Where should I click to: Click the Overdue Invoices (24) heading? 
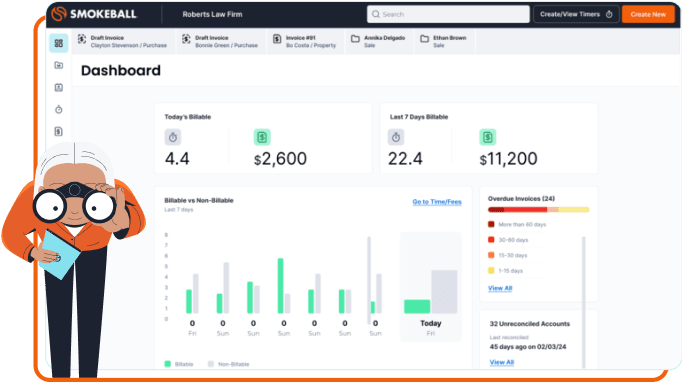pos(522,198)
